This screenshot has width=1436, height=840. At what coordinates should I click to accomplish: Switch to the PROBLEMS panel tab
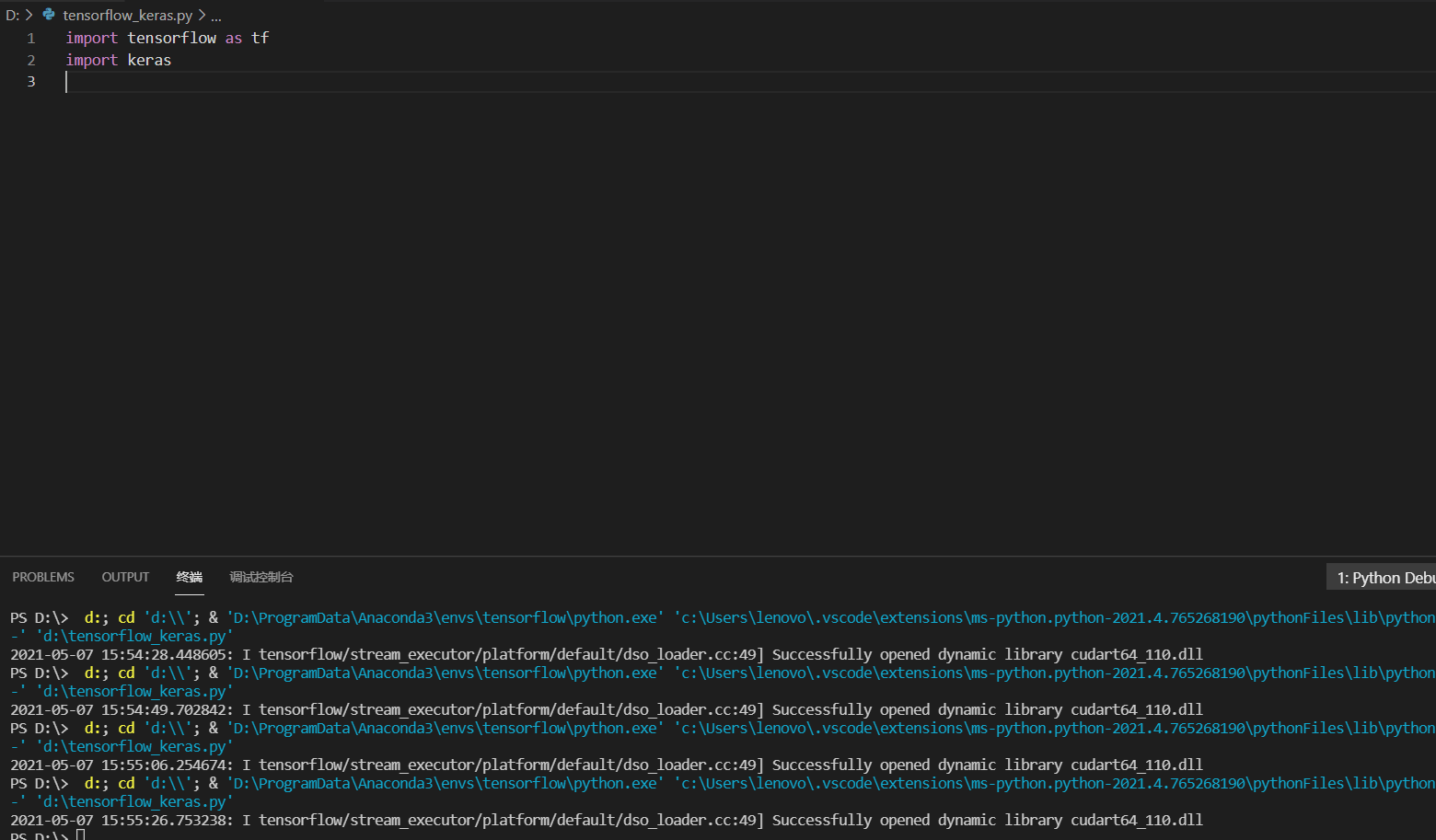[x=42, y=577]
